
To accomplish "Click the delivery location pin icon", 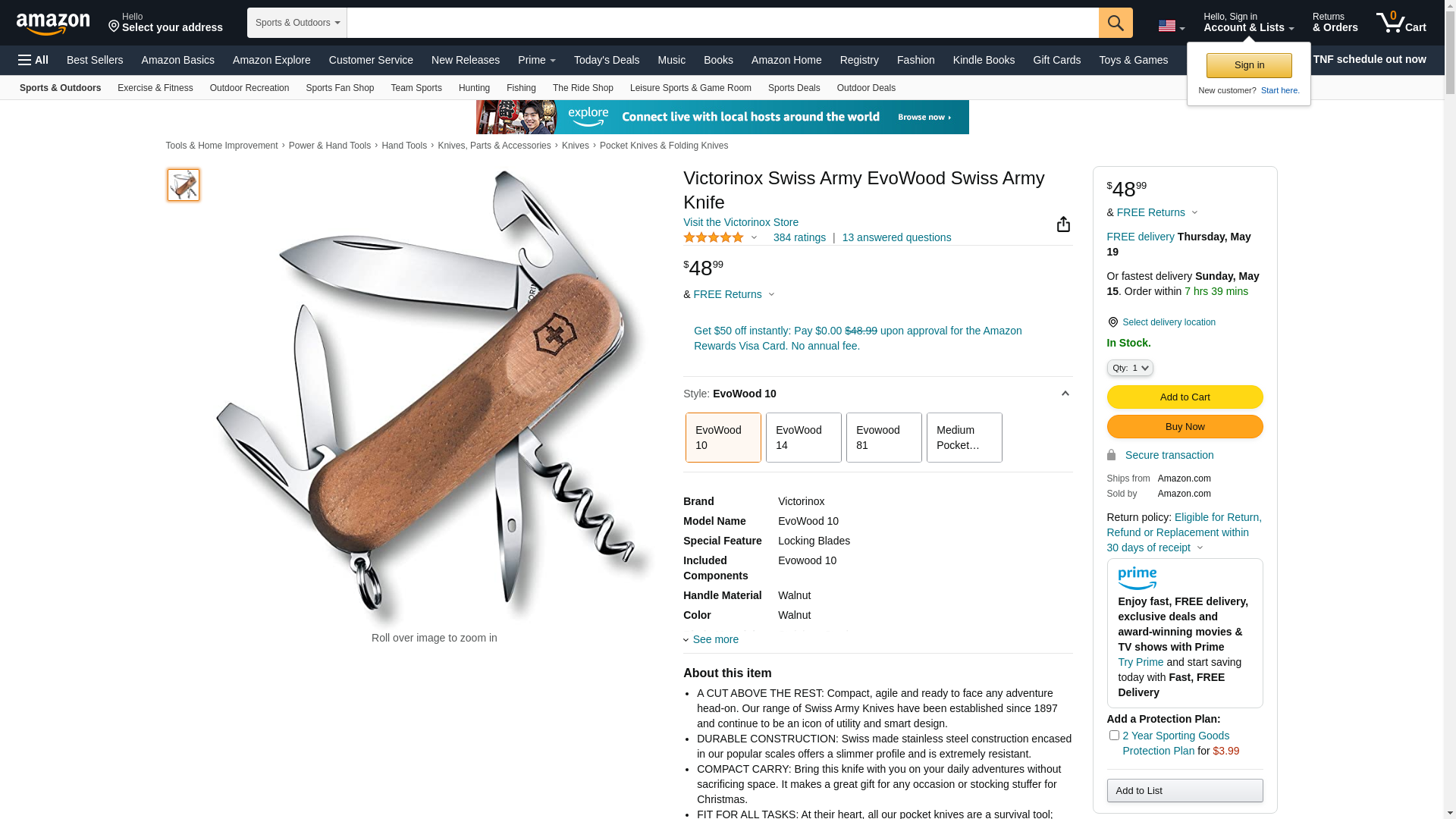I will (x=1112, y=322).
